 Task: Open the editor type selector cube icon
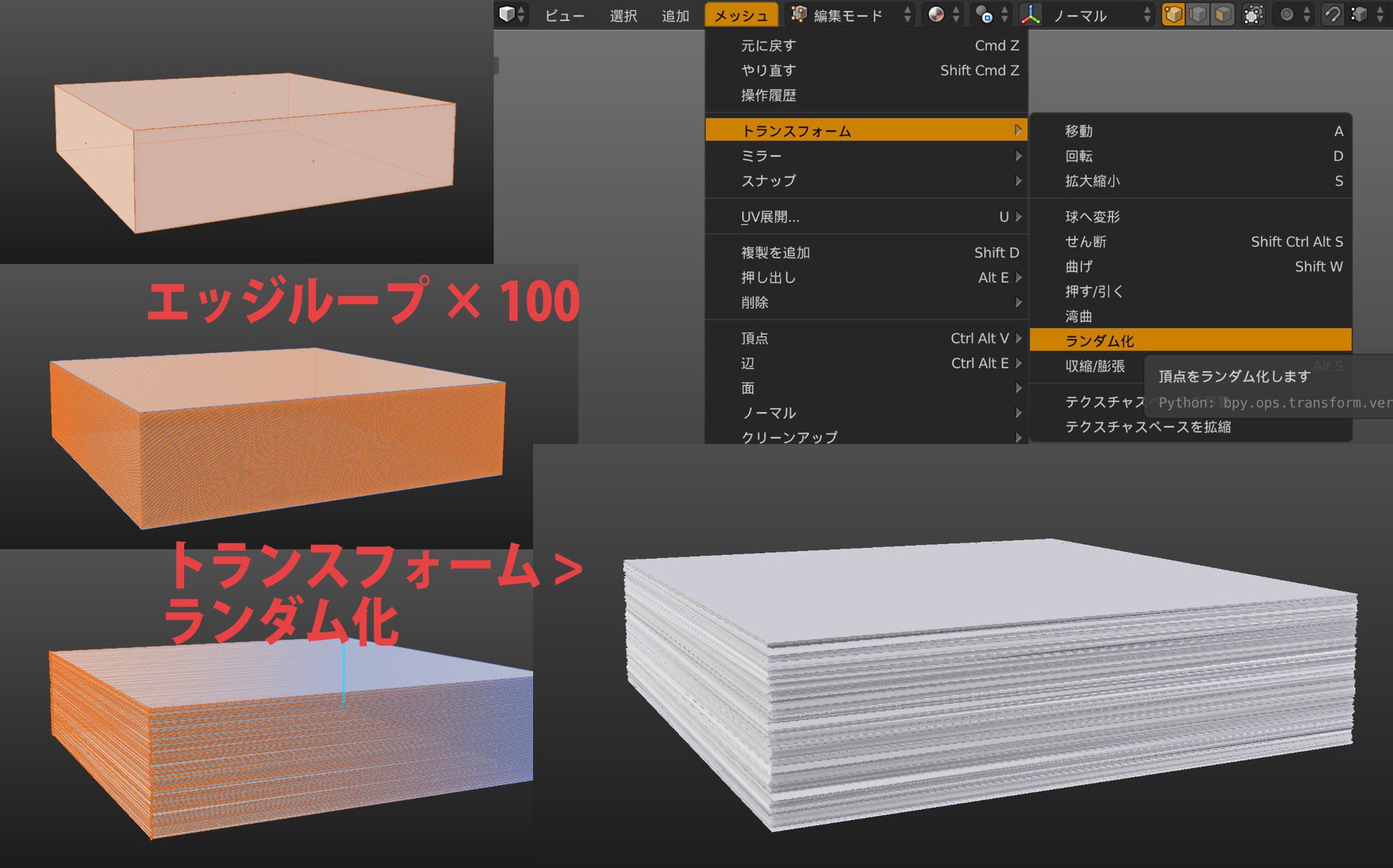(x=511, y=14)
